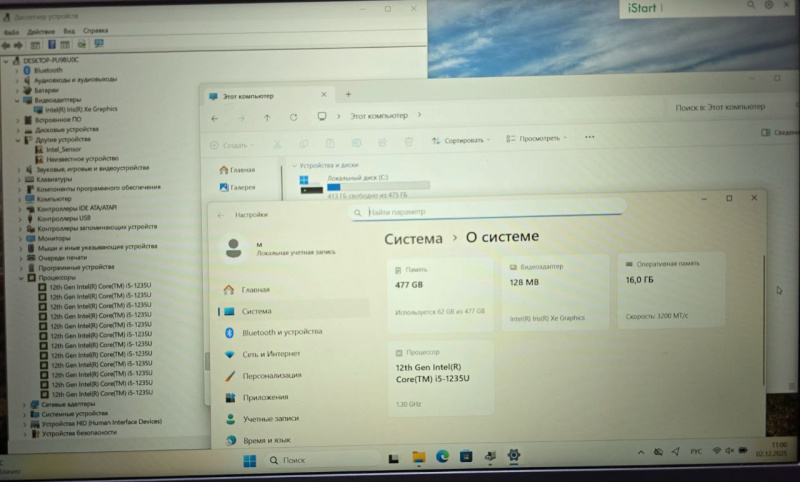Open the Просмотреть dropdown in Explorer
Screen dimensions: 800x482
[x=537, y=139]
